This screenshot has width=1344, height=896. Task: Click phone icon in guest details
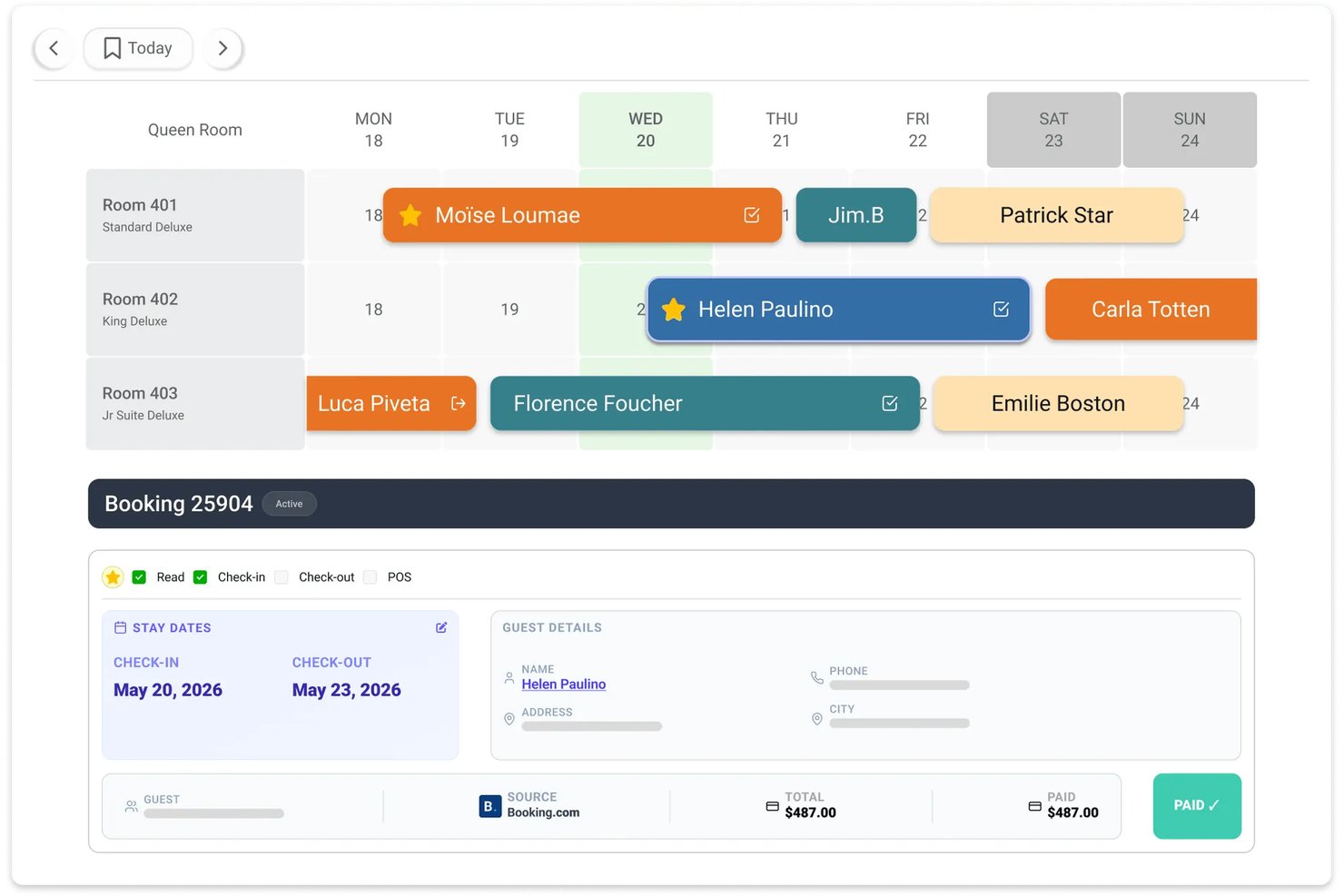817,677
